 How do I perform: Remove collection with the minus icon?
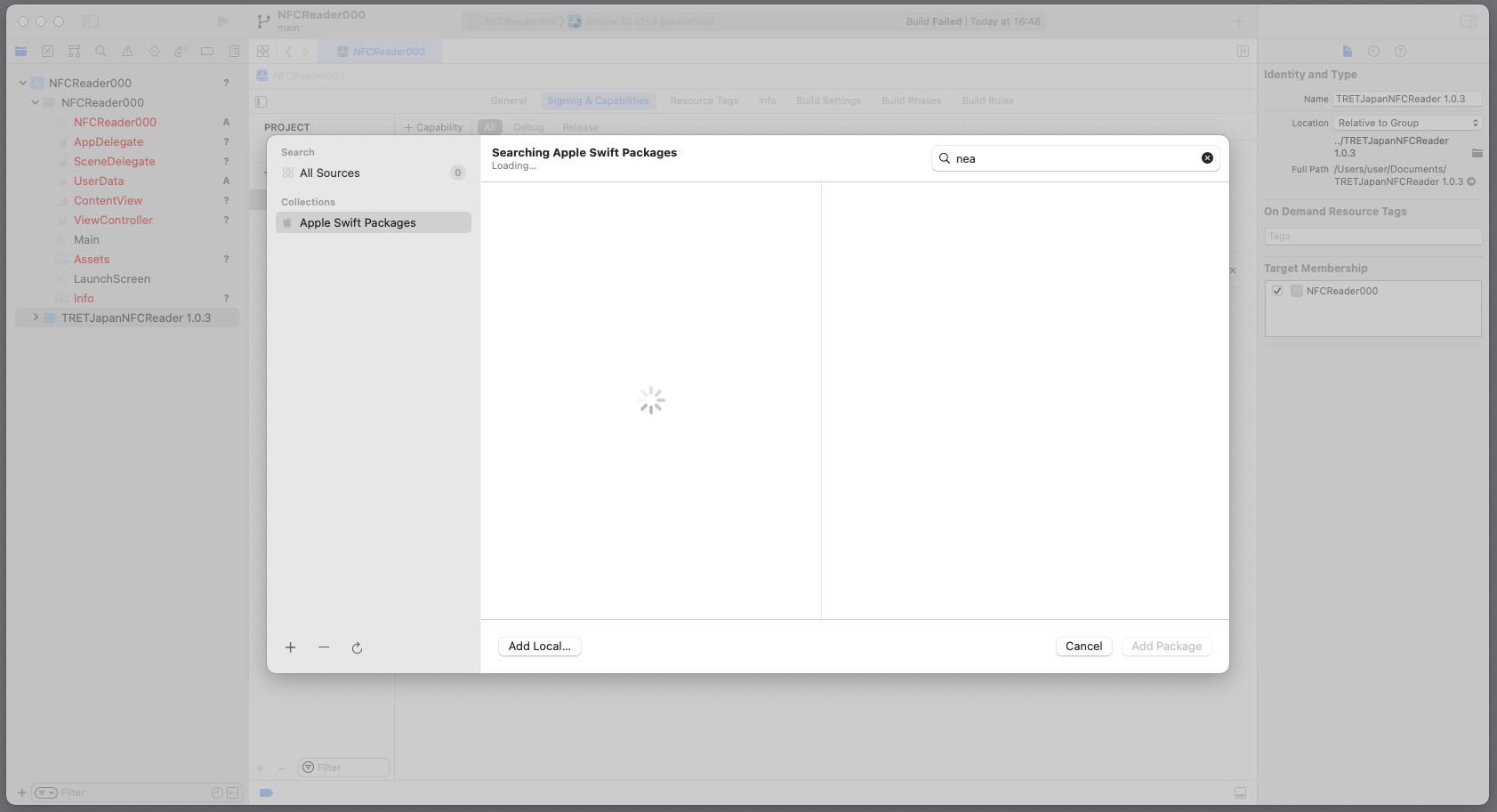tap(324, 647)
